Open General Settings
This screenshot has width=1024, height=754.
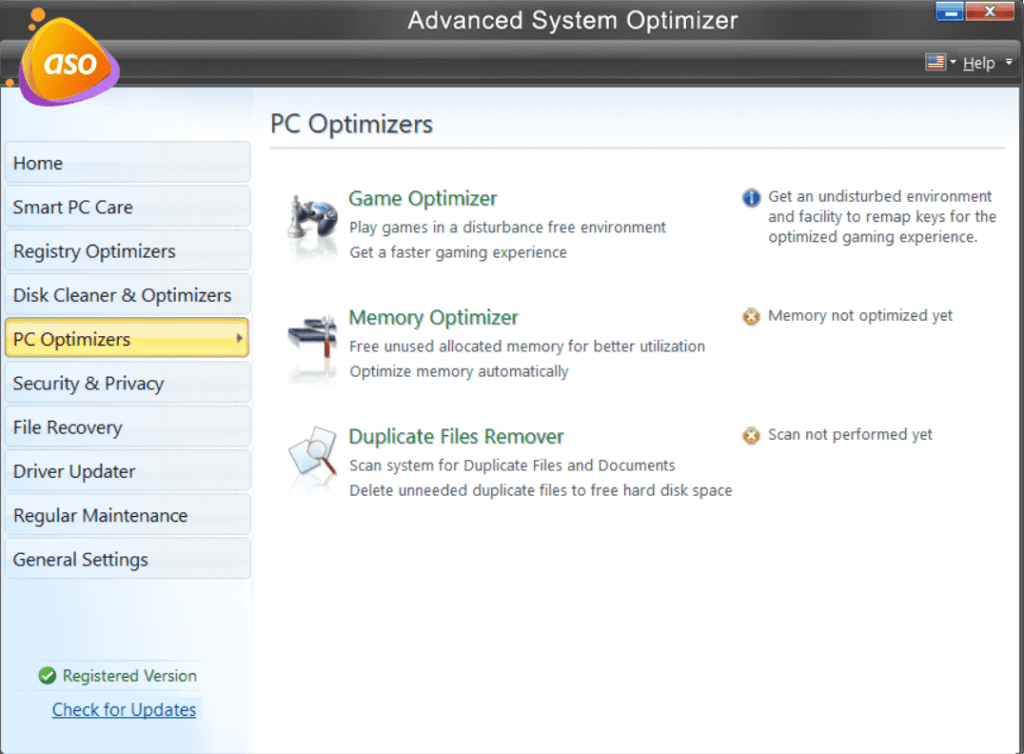[x=127, y=559]
